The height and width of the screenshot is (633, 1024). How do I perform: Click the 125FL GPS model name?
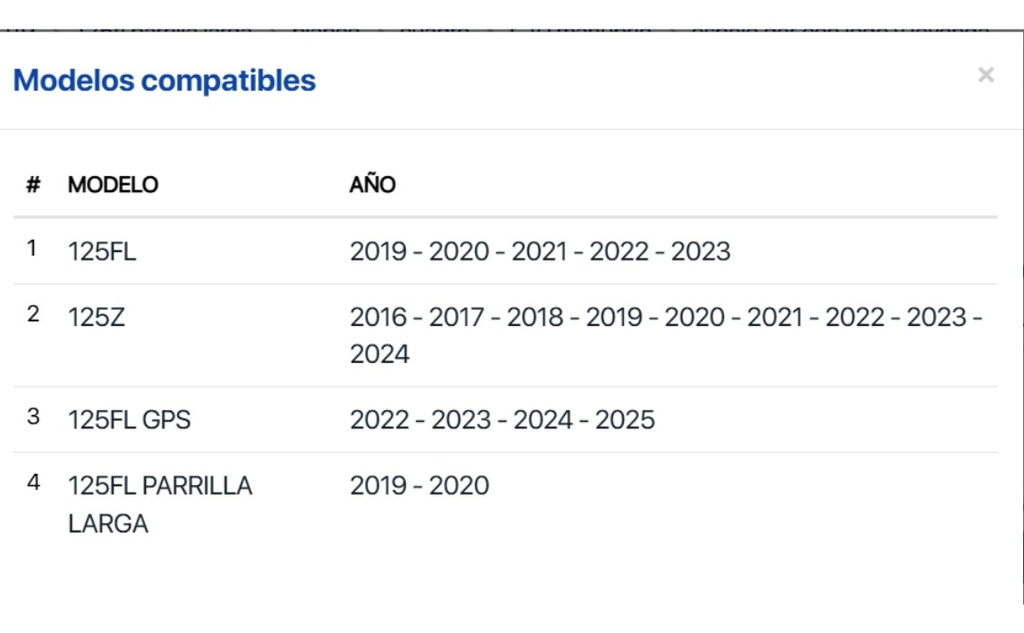tap(129, 420)
